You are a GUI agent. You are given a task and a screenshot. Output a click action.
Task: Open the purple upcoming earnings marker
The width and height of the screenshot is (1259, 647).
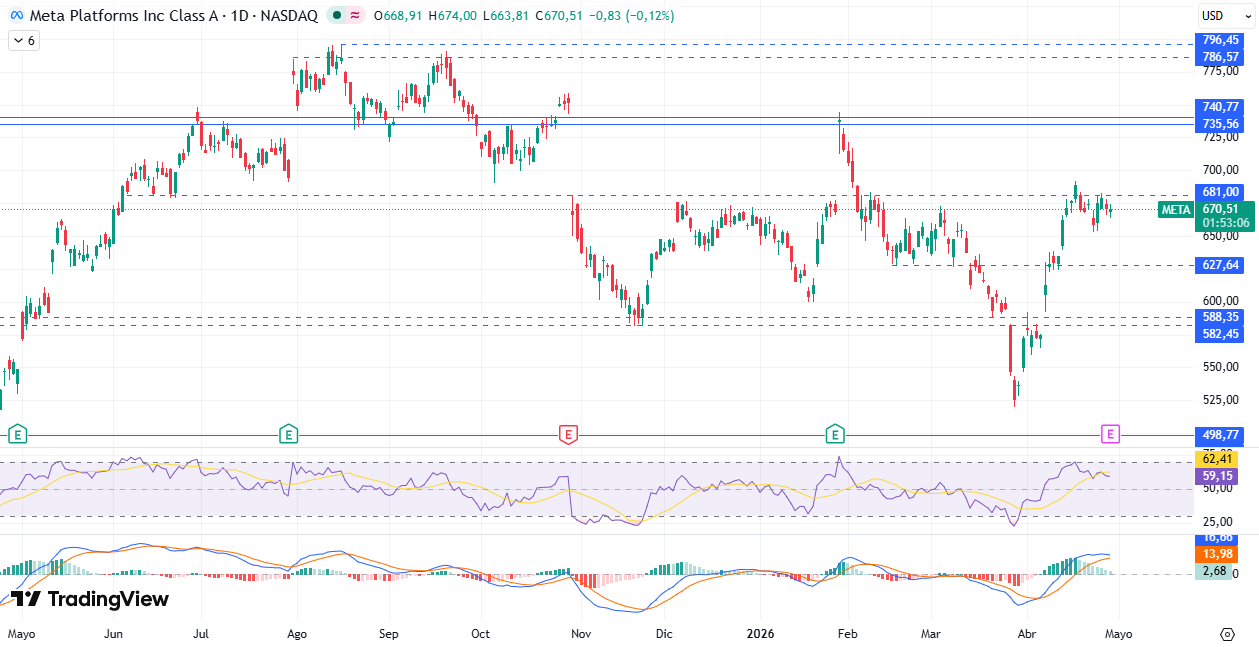click(x=1110, y=434)
